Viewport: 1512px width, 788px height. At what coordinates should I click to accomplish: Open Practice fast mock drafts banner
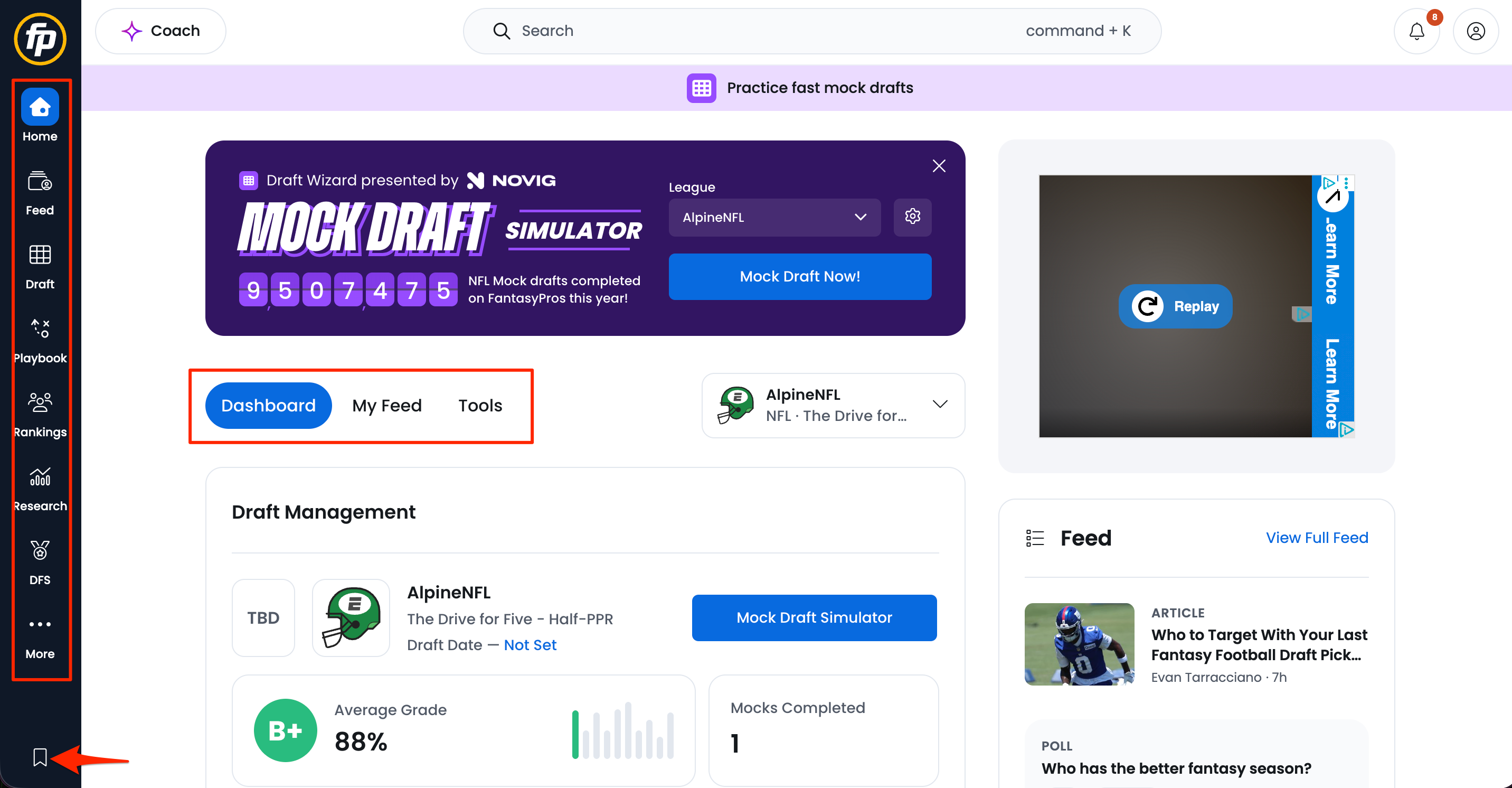[799, 88]
